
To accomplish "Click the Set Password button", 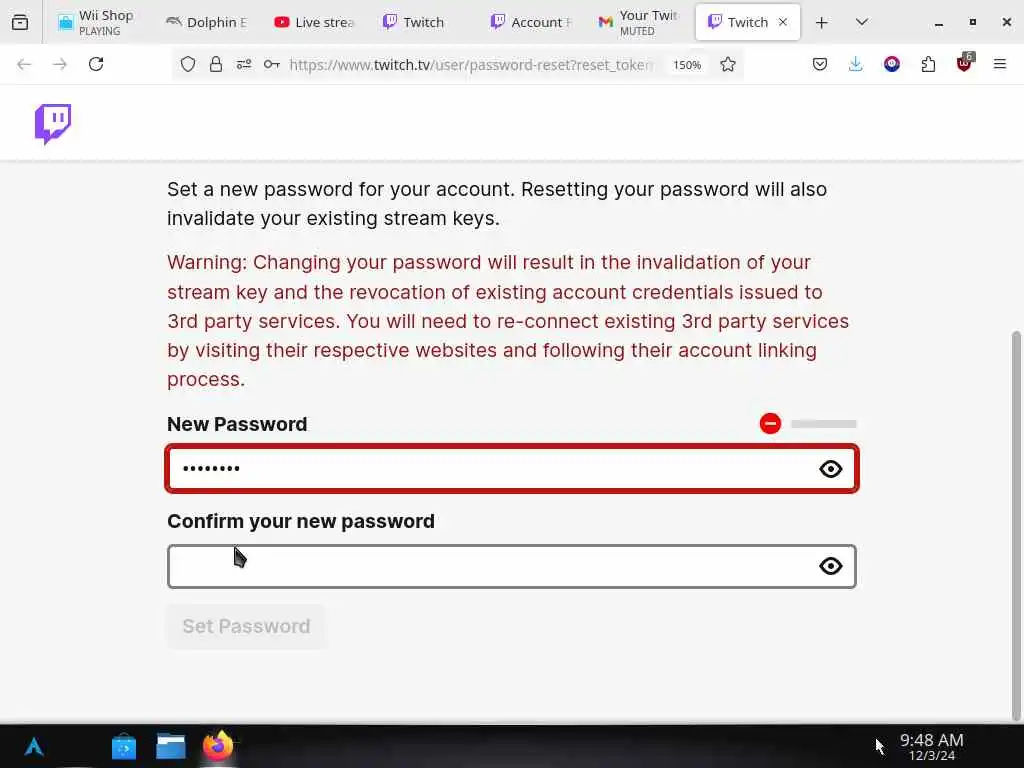I will [x=246, y=626].
